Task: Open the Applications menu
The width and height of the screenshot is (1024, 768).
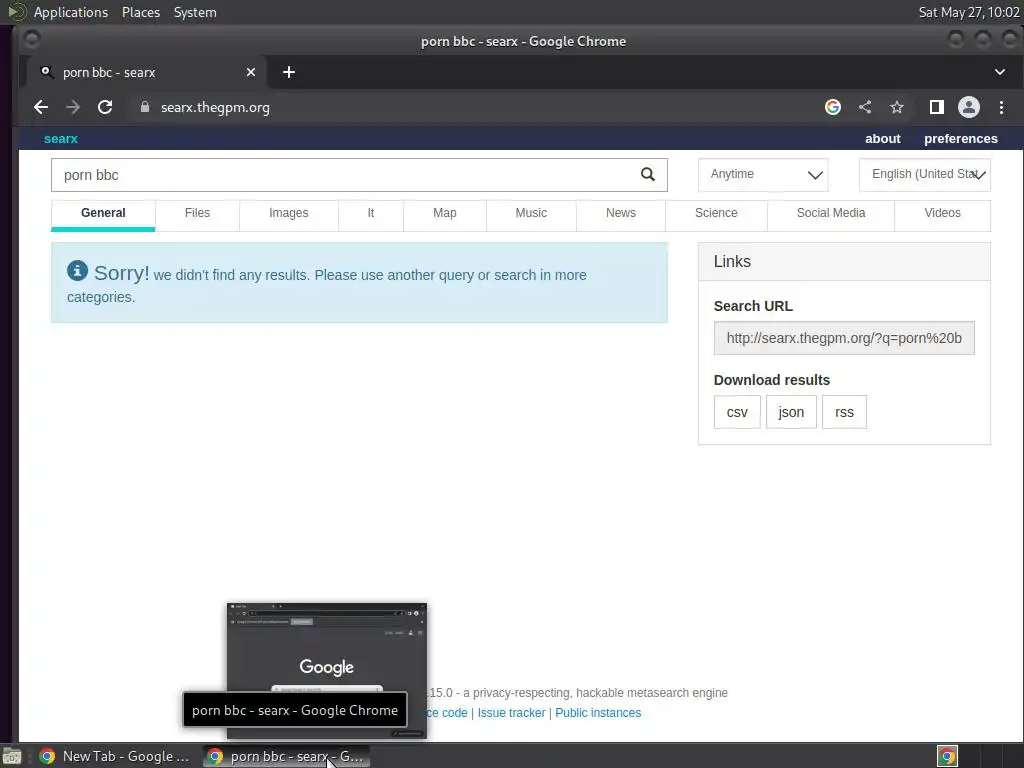Action: 71,12
